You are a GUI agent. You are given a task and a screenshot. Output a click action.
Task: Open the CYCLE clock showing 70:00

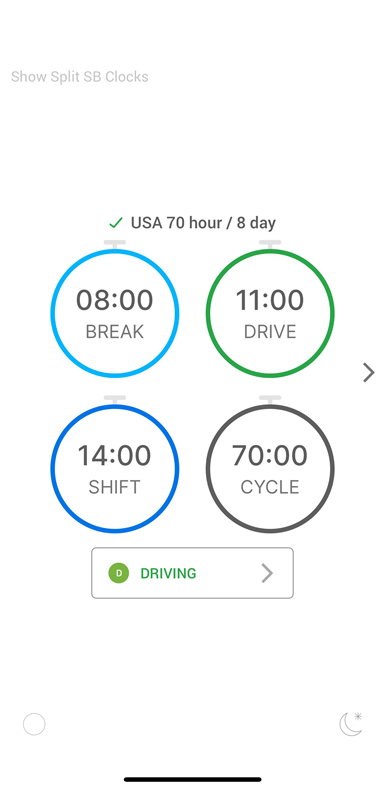pyautogui.click(x=270, y=468)
